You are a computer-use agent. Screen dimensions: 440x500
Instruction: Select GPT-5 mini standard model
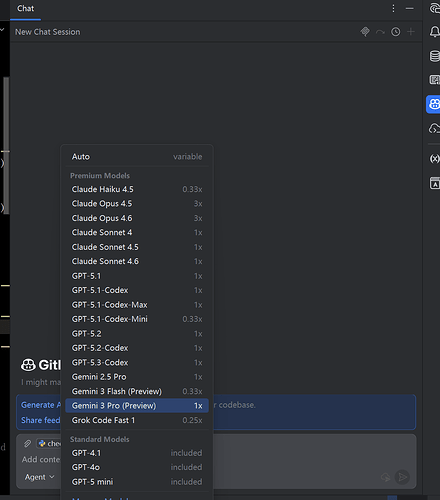[x=137, y=482]
